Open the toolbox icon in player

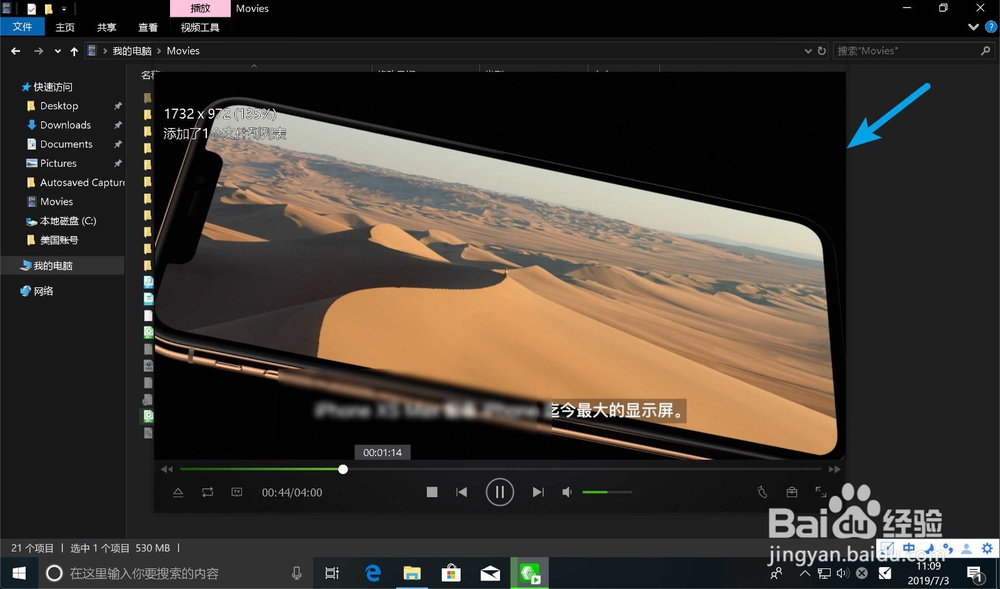coord(791,492)
